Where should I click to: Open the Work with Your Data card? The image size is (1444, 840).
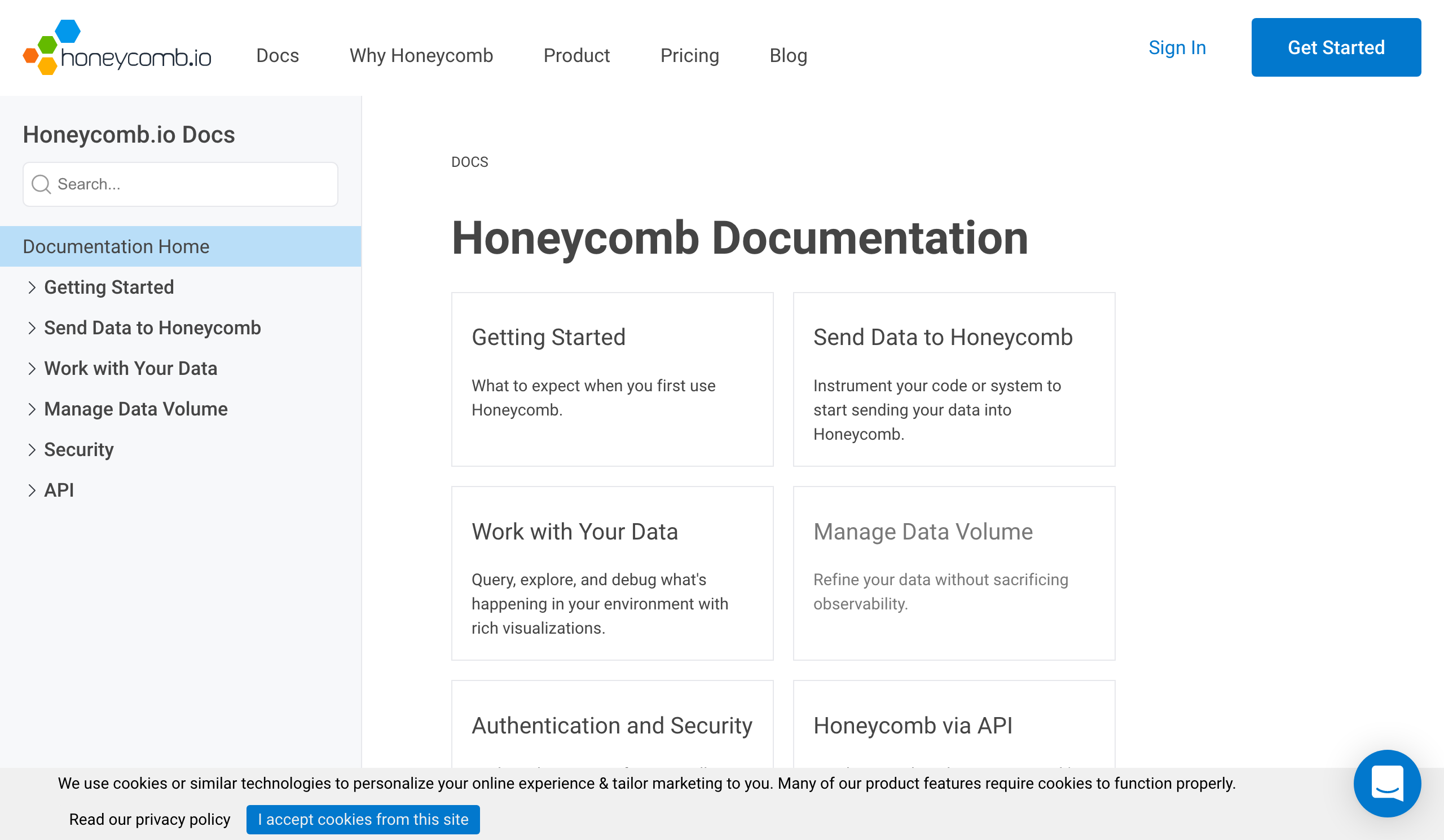612,574
